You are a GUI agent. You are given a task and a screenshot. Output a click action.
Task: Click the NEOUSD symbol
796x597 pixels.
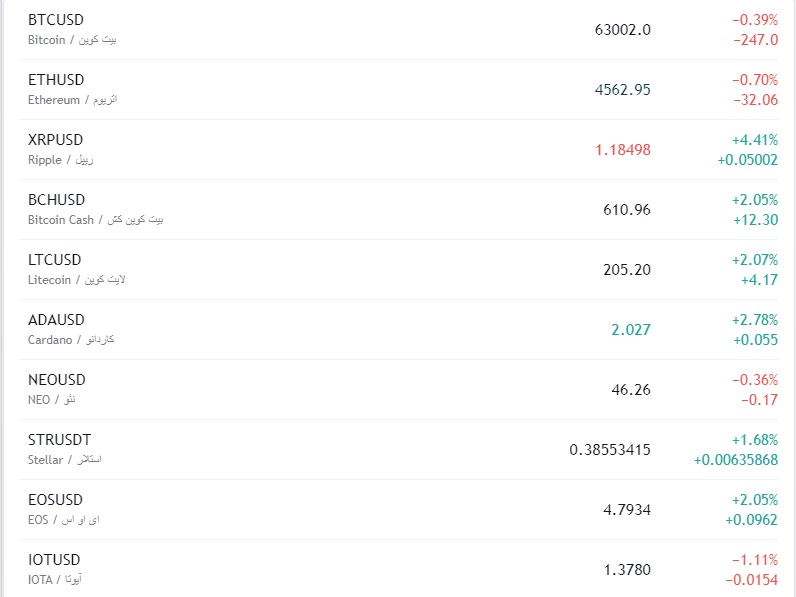[57, 380]
